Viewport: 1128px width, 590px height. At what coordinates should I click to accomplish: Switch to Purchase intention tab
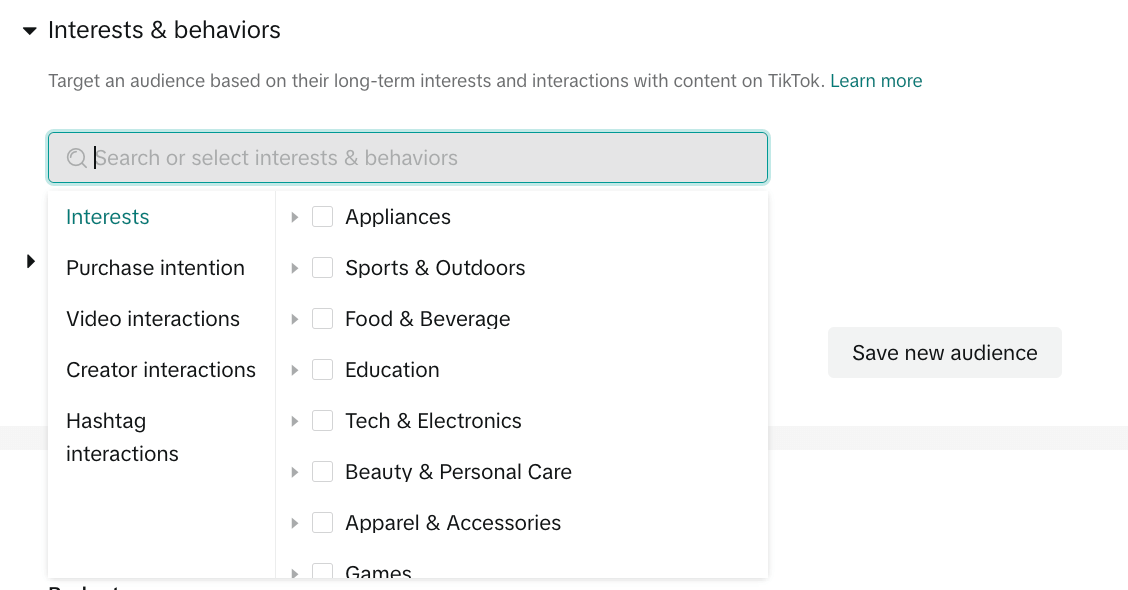[x=155, y=268]
